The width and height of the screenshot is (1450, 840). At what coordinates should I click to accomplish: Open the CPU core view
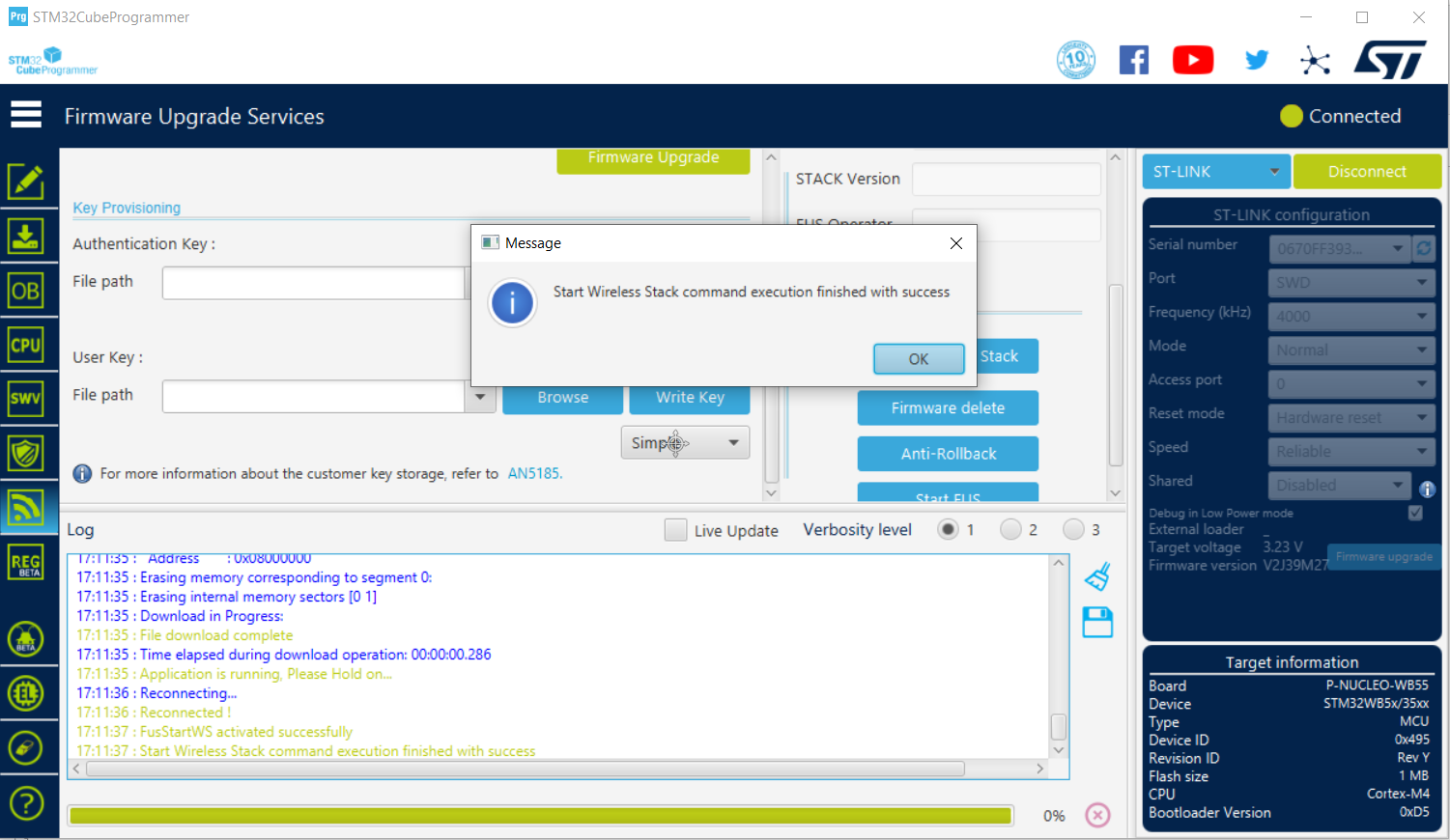point(28,344)
